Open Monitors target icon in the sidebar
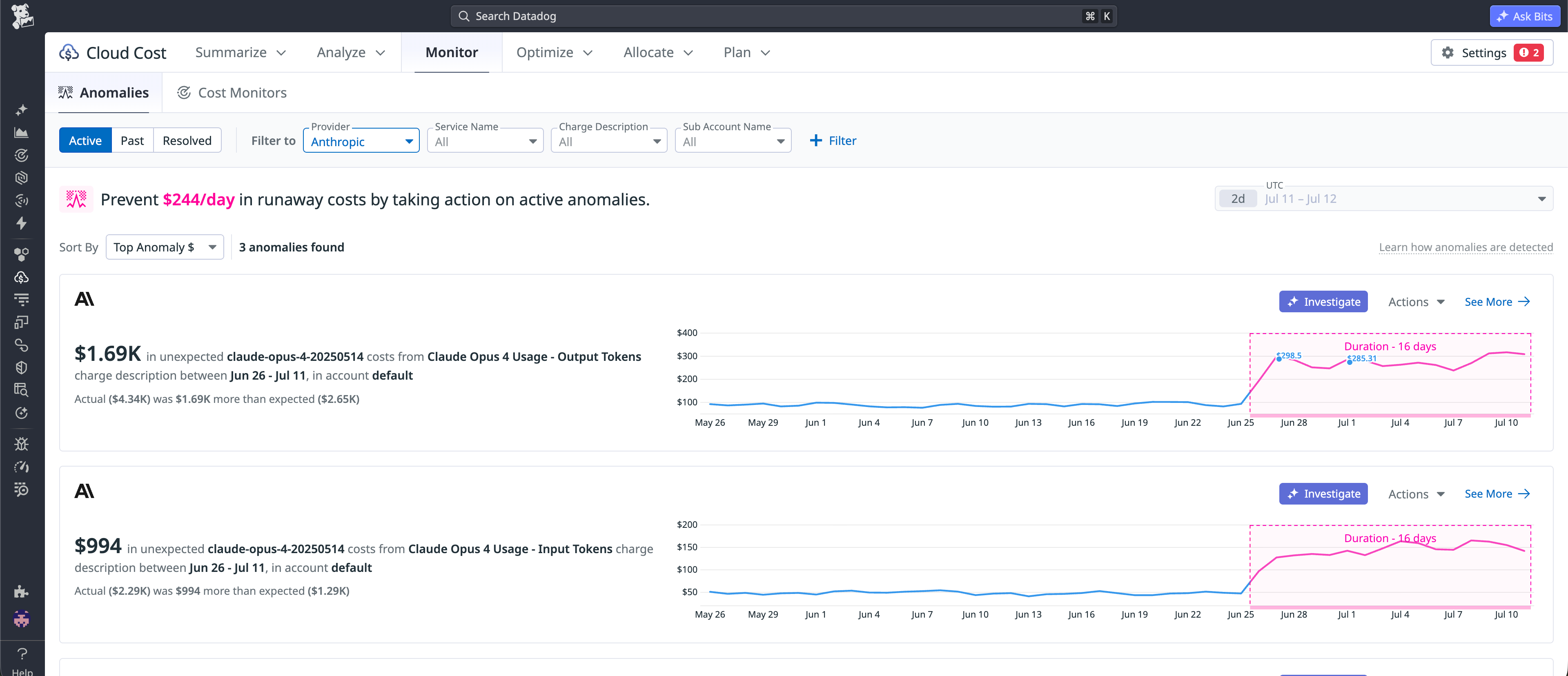The image size is (1568, 676). (21, 155)
